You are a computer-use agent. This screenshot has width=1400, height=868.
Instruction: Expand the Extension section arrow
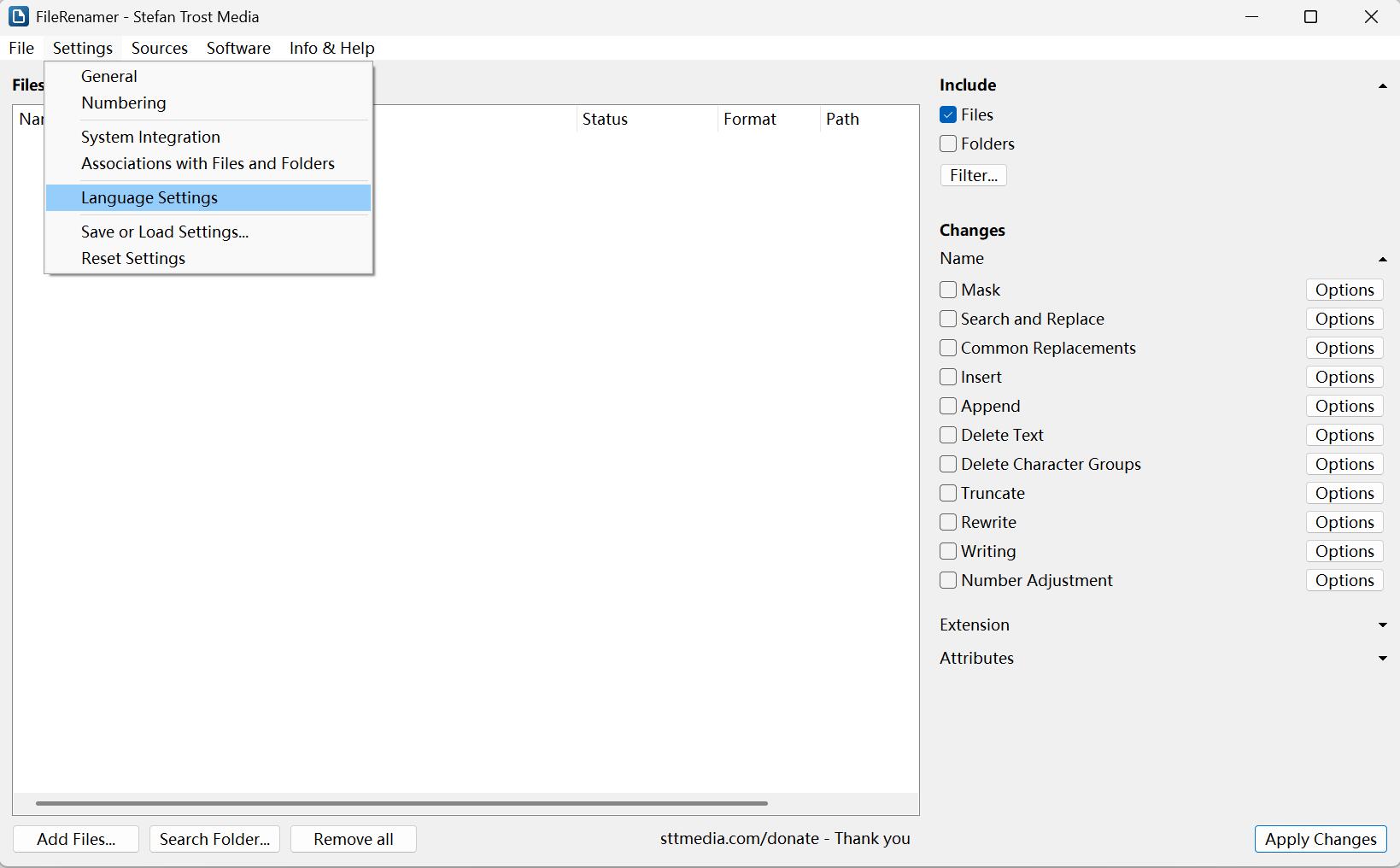click(x=1382, y=625)
